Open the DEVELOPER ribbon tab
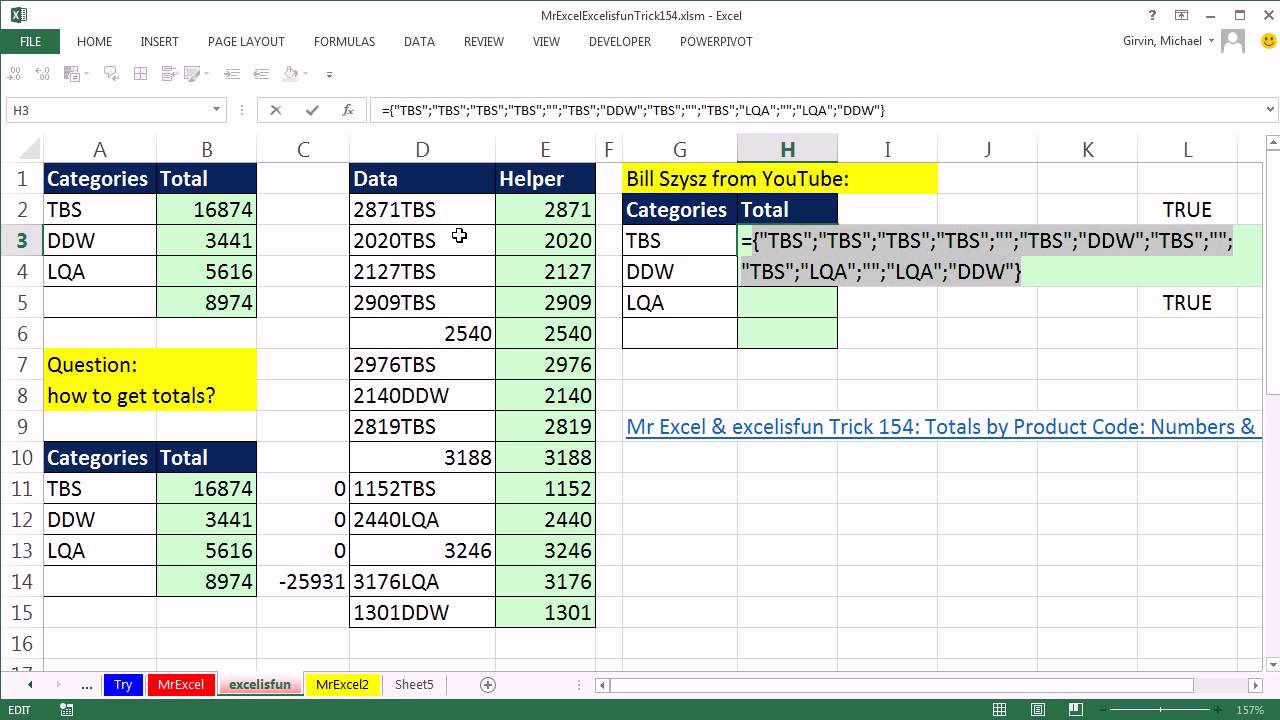Image resolution: width=1280 pixels, height=720 pixels. coord(620,42)
